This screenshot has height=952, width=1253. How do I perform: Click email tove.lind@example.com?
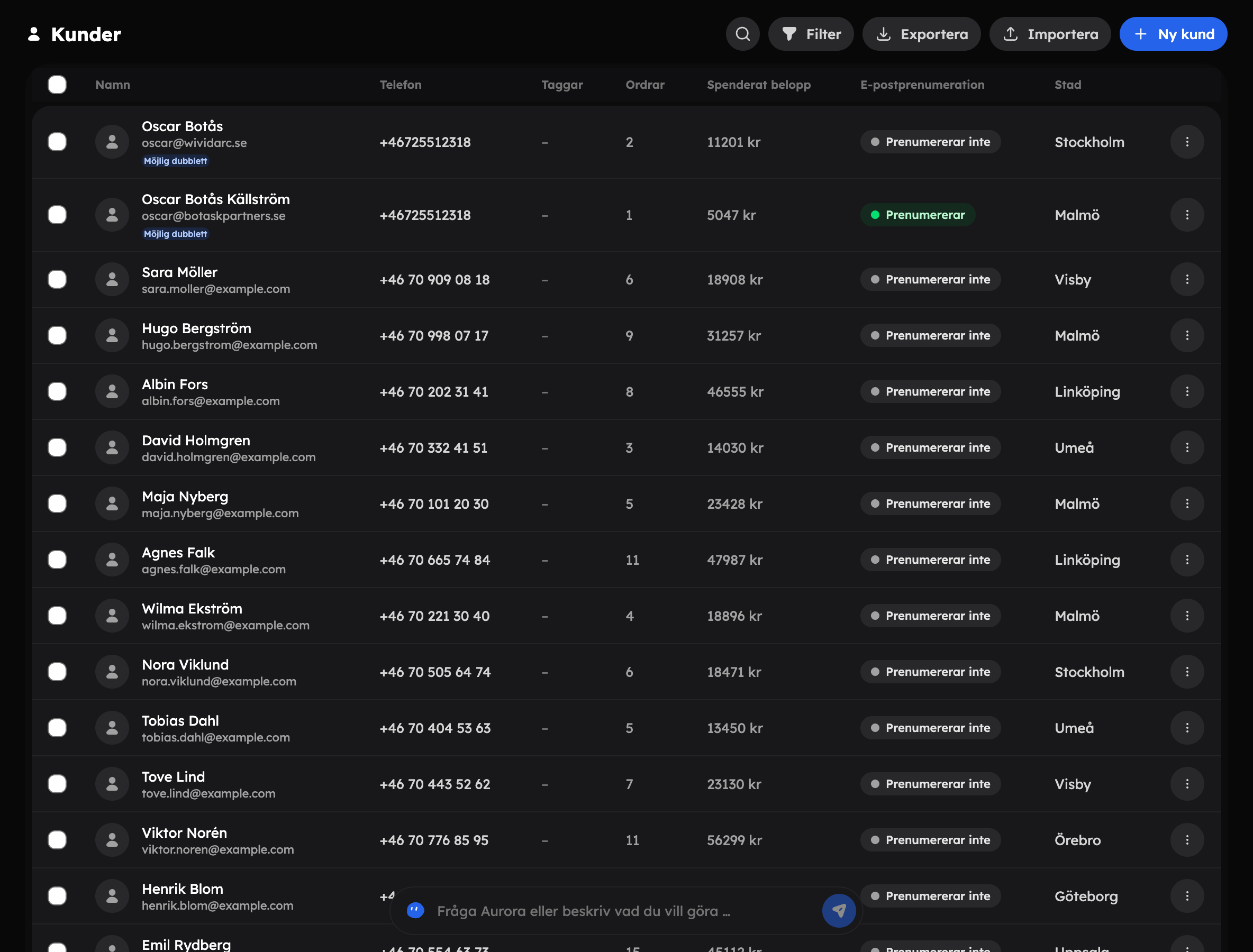pos(208,793)
